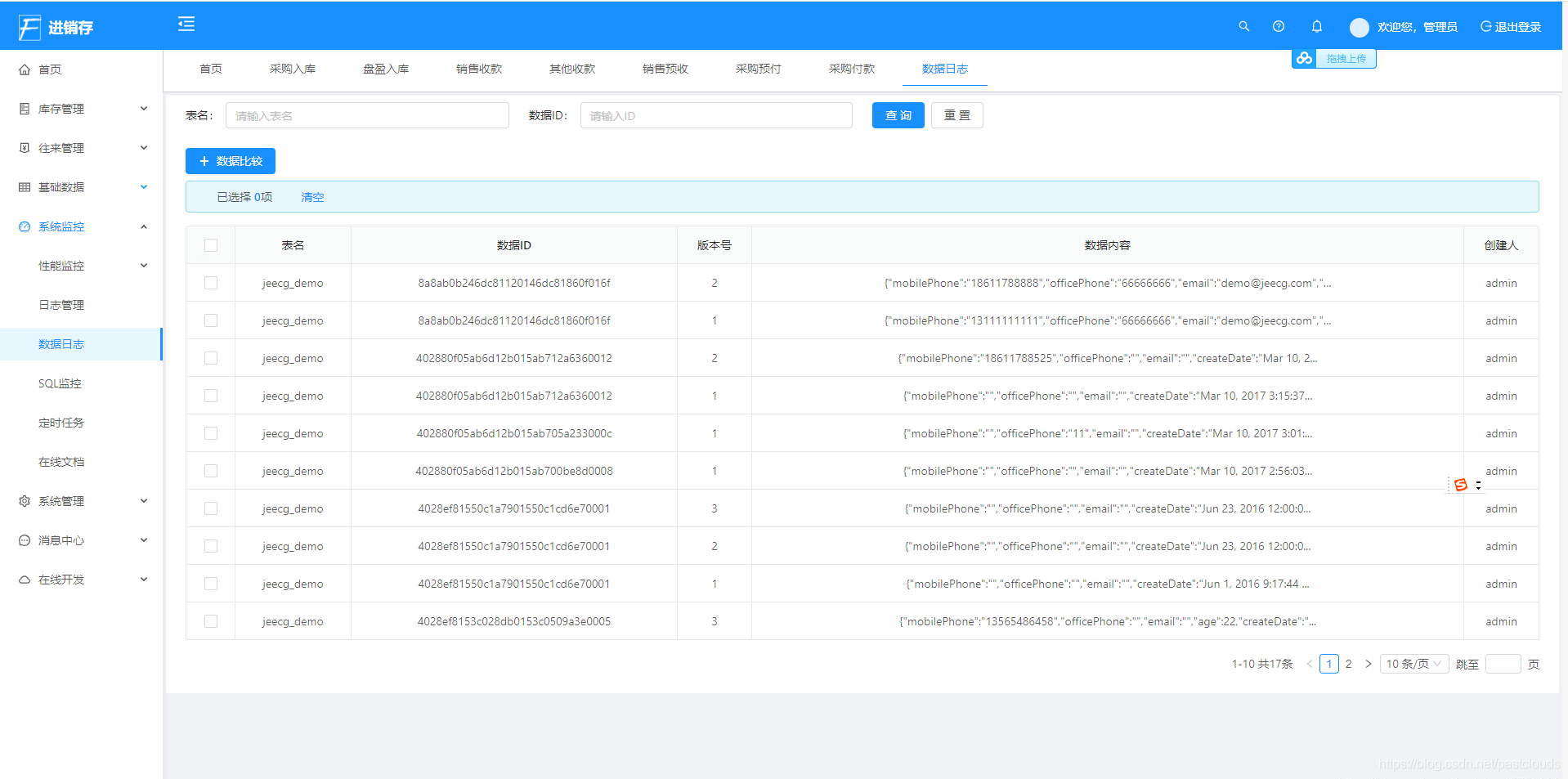
Task: Open notifications via the bell icon
Action: [x=1316, y=26]
